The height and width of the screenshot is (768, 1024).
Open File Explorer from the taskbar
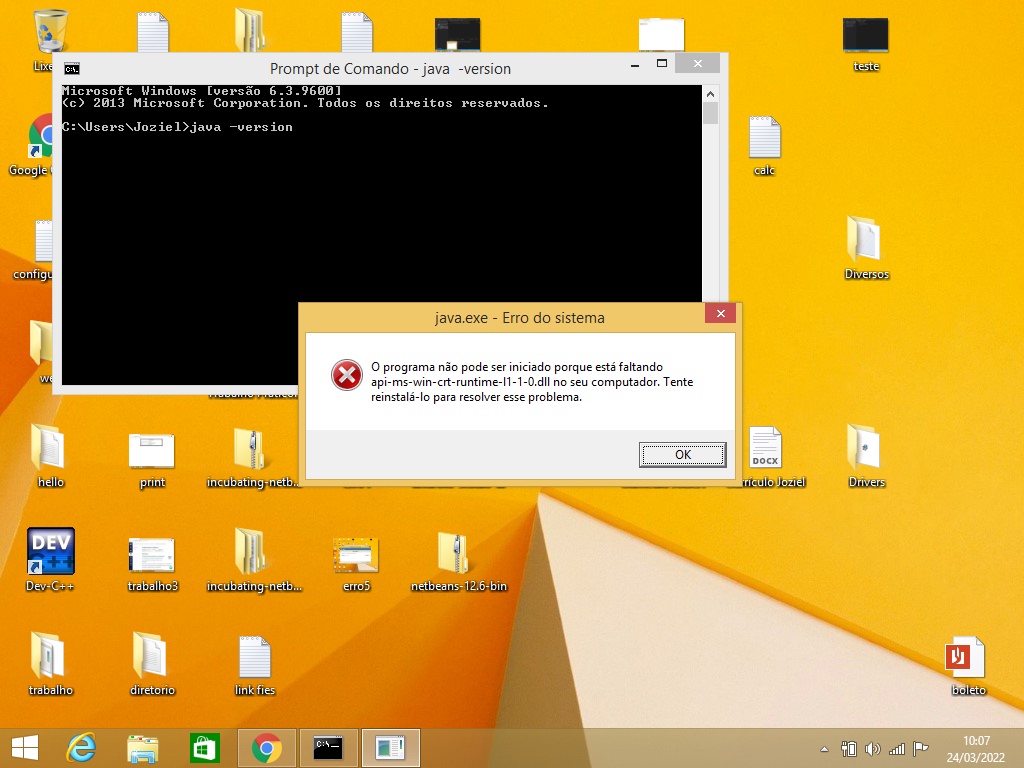pos(142,748)
